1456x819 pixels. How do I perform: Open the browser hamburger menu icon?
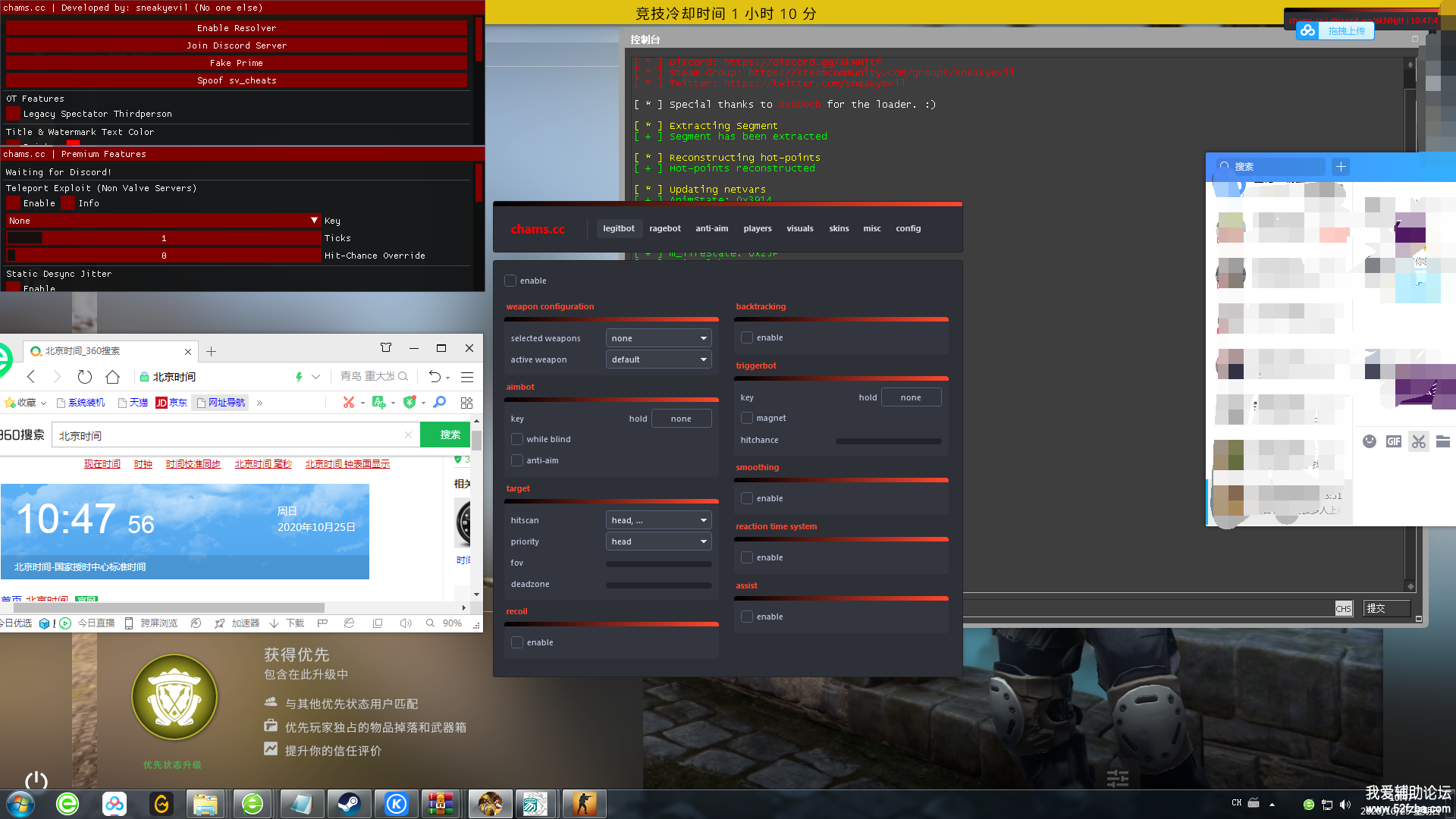[x=467, y=377]
